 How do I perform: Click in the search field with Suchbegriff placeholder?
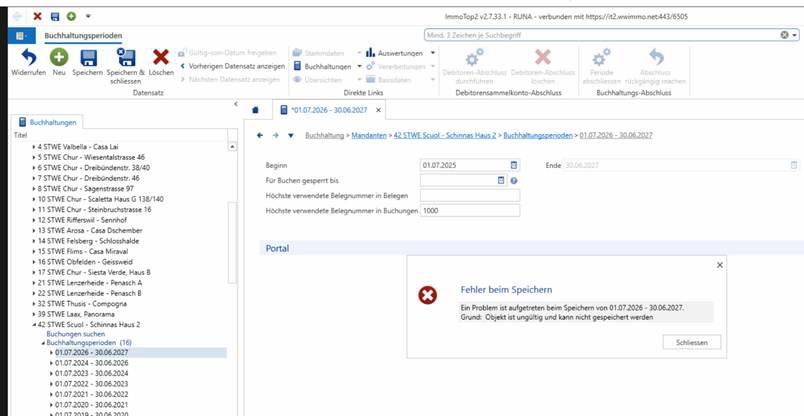[600, 35]
